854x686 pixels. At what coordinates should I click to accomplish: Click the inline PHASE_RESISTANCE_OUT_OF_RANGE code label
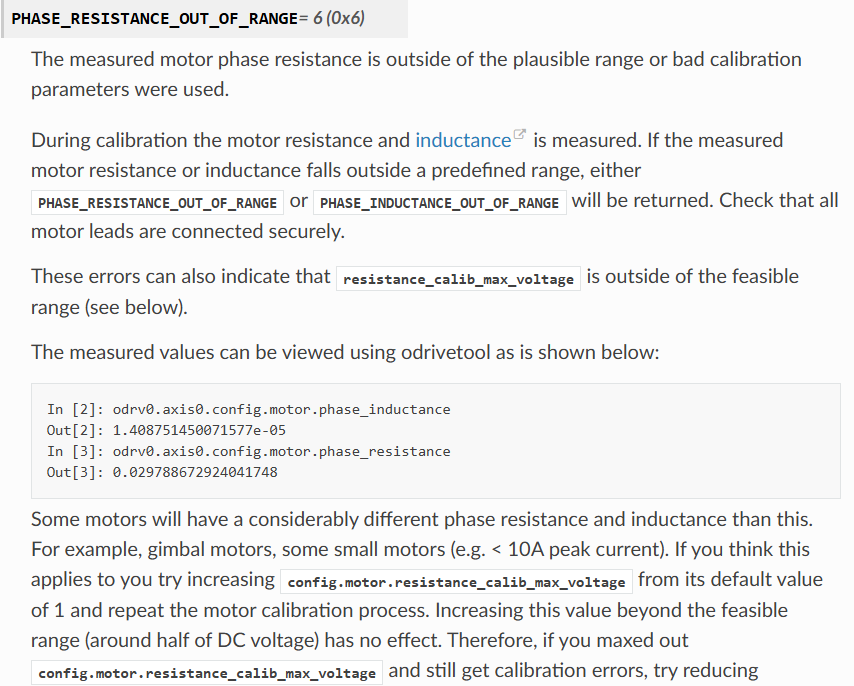[x=157, y=203]
